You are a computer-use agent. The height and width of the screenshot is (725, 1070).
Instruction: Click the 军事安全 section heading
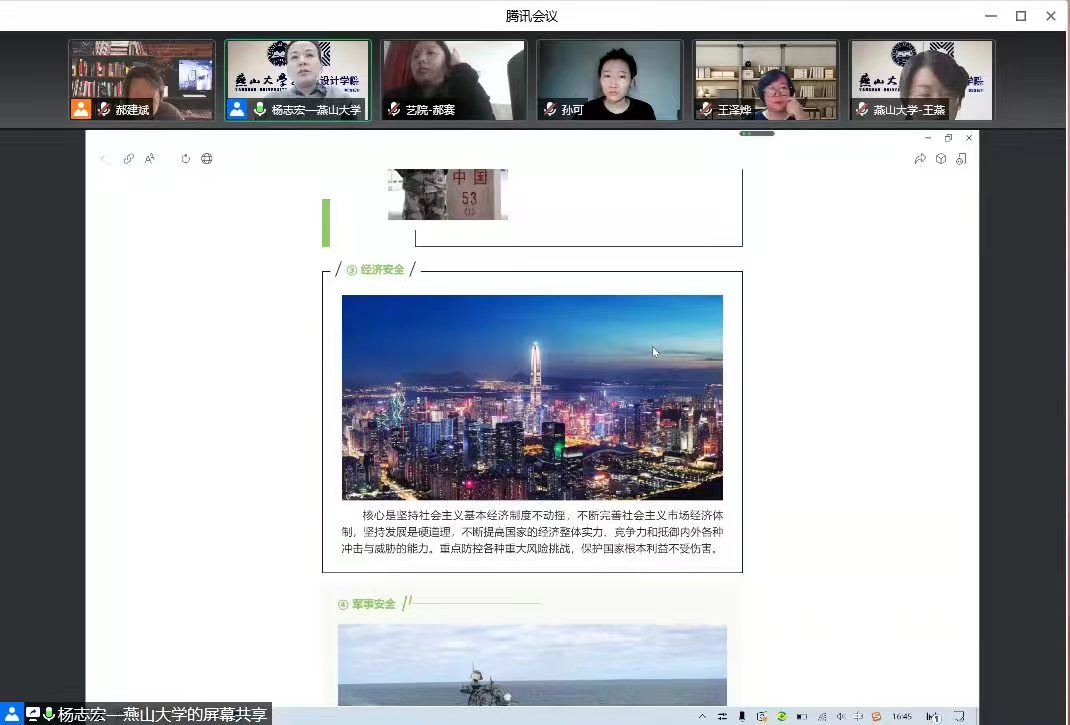(x=373, y=604)
